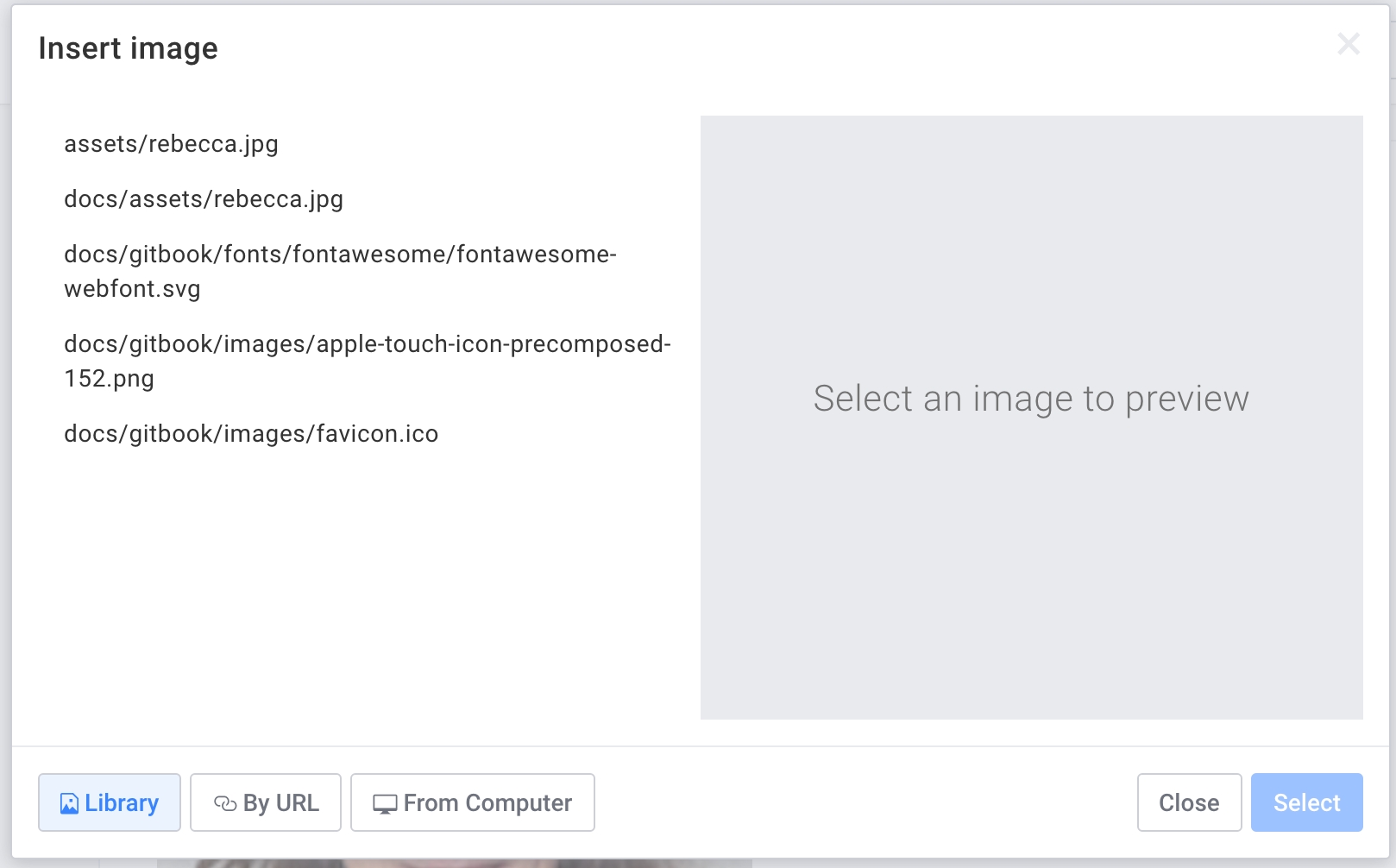Close the Insert image dialog with X
Image resolution: width=1396 pixels, height=868 pixels.
point(1348,44)
